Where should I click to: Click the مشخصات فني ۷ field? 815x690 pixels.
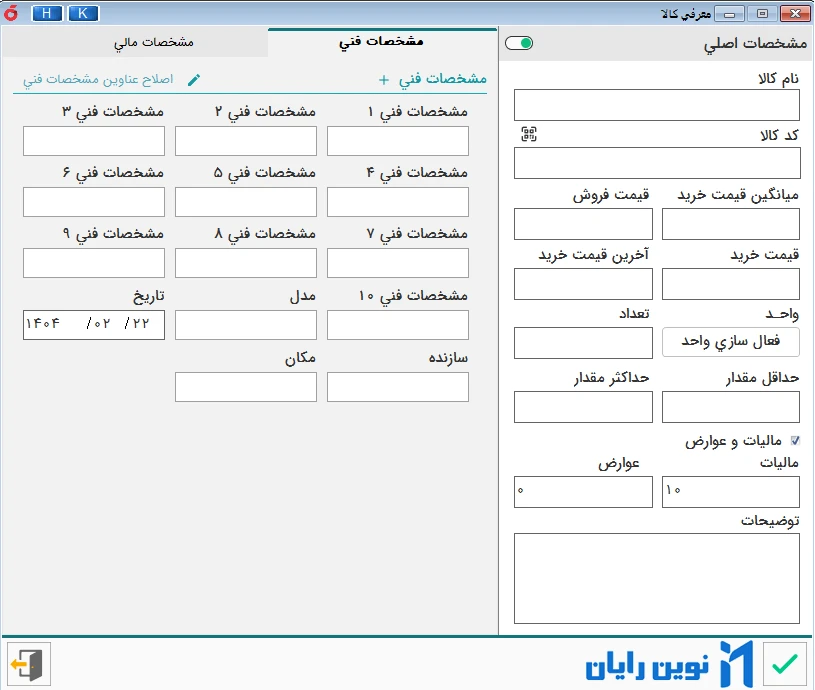pyautogui.click(x=398, y=263)
